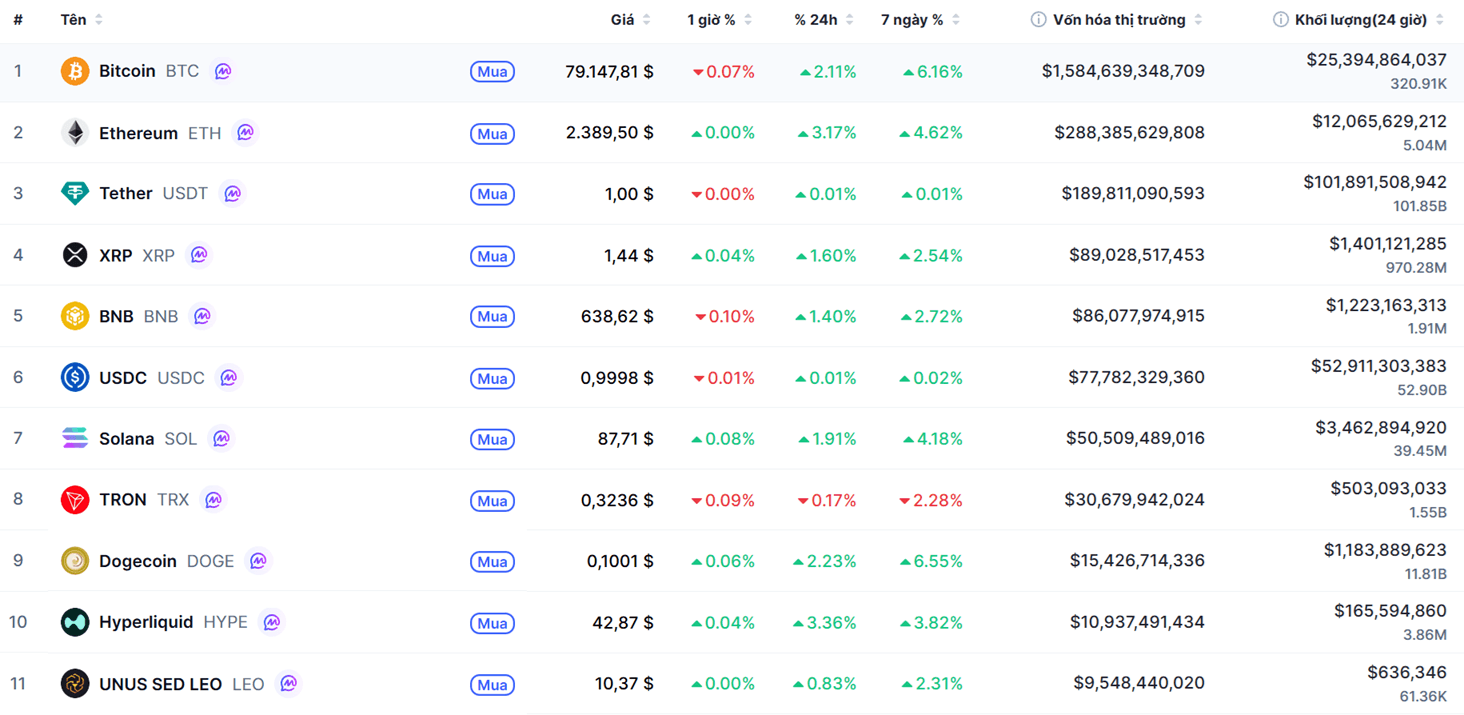Click Mua button for XRP
Image resolution: width=1464 pixels, height=715 pixels.
(x=492, y=256)
